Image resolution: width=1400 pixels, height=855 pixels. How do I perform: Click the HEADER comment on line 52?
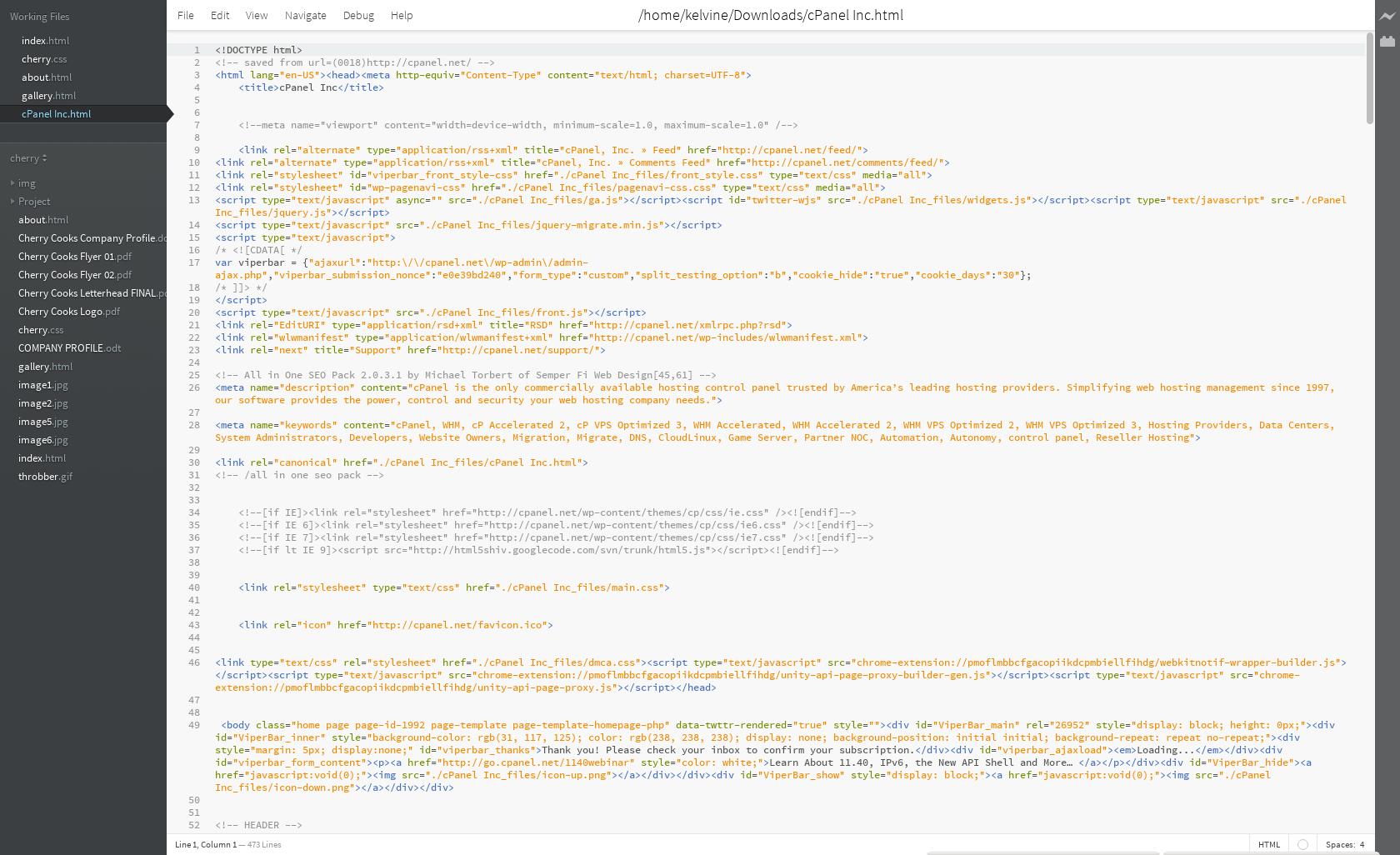[258, 825]
